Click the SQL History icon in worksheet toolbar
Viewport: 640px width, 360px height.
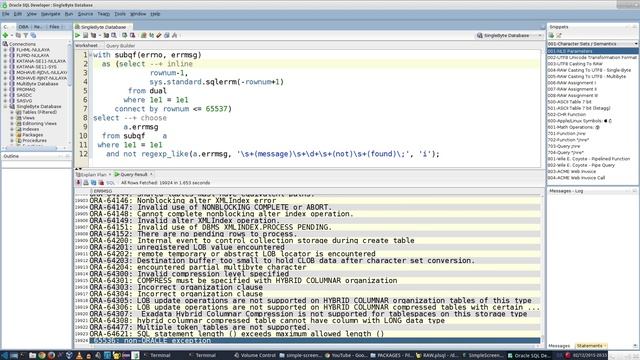click(x=167, y=36)
